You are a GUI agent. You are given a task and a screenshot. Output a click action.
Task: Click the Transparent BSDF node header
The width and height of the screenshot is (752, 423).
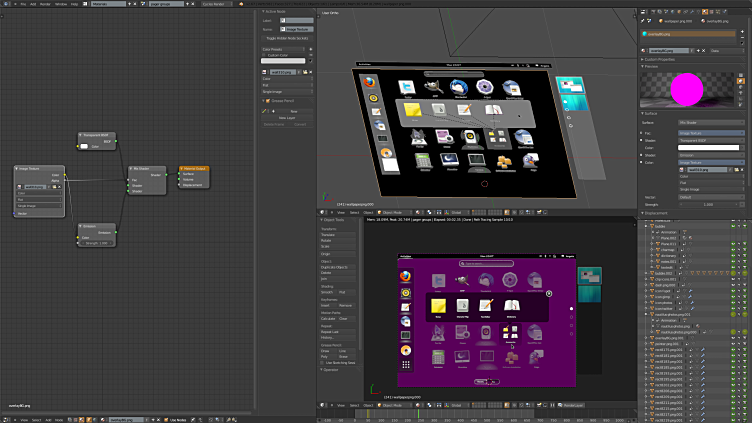[x=97, y=135]
